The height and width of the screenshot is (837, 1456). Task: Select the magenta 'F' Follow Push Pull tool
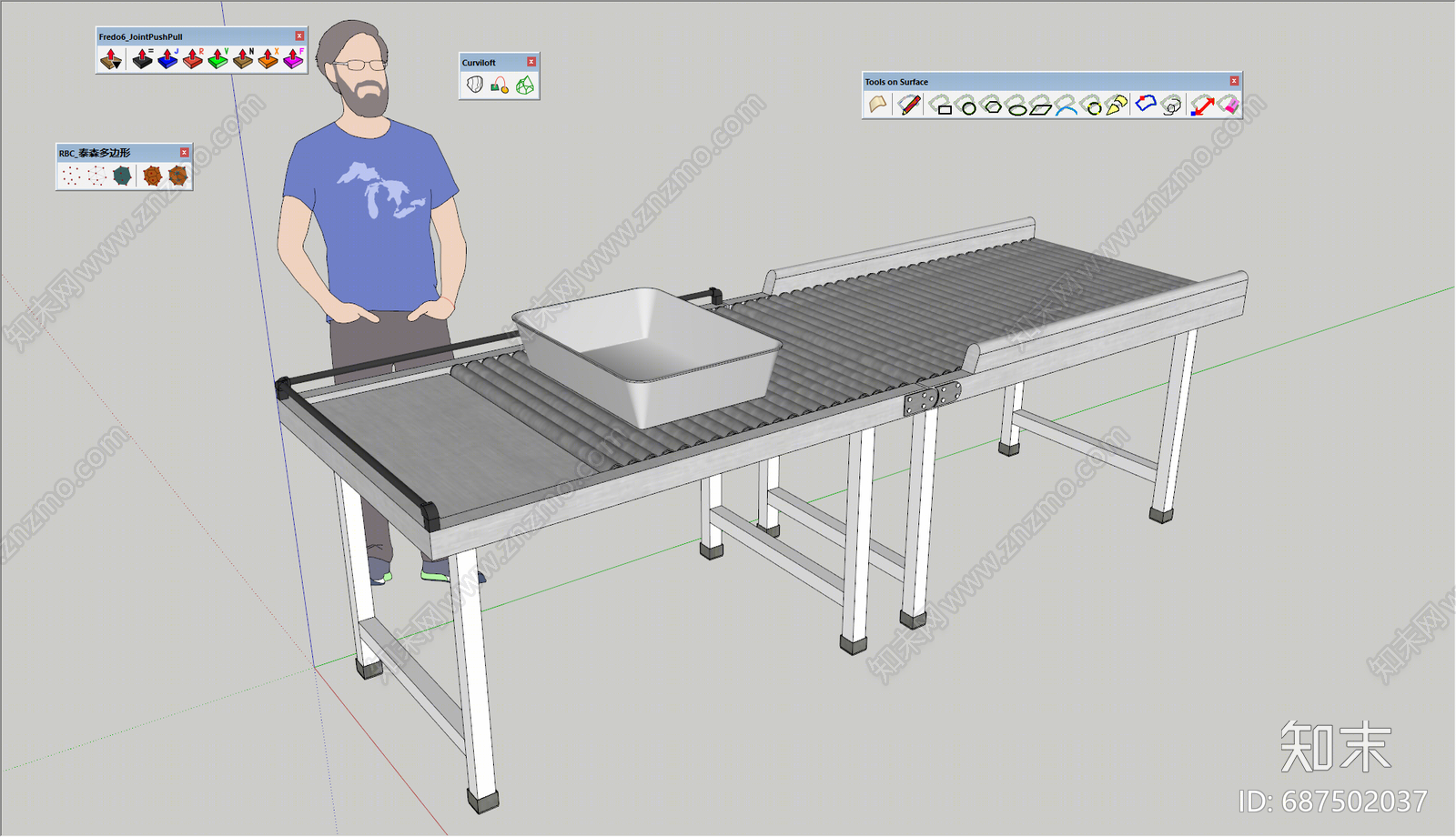click(293, 59)
